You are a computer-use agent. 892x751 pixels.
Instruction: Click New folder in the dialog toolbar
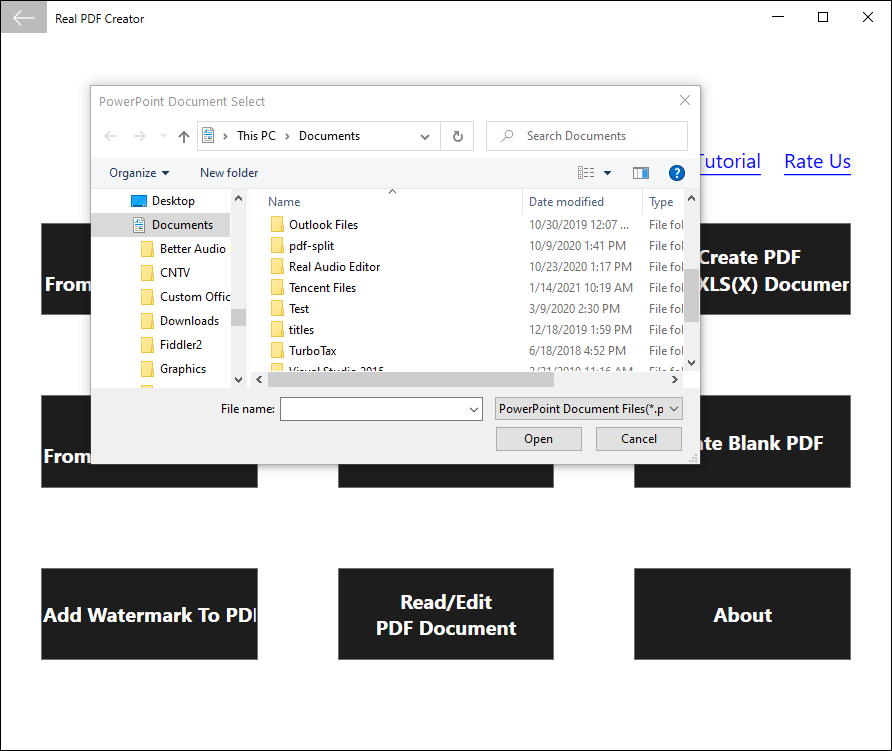pos(229,173)
